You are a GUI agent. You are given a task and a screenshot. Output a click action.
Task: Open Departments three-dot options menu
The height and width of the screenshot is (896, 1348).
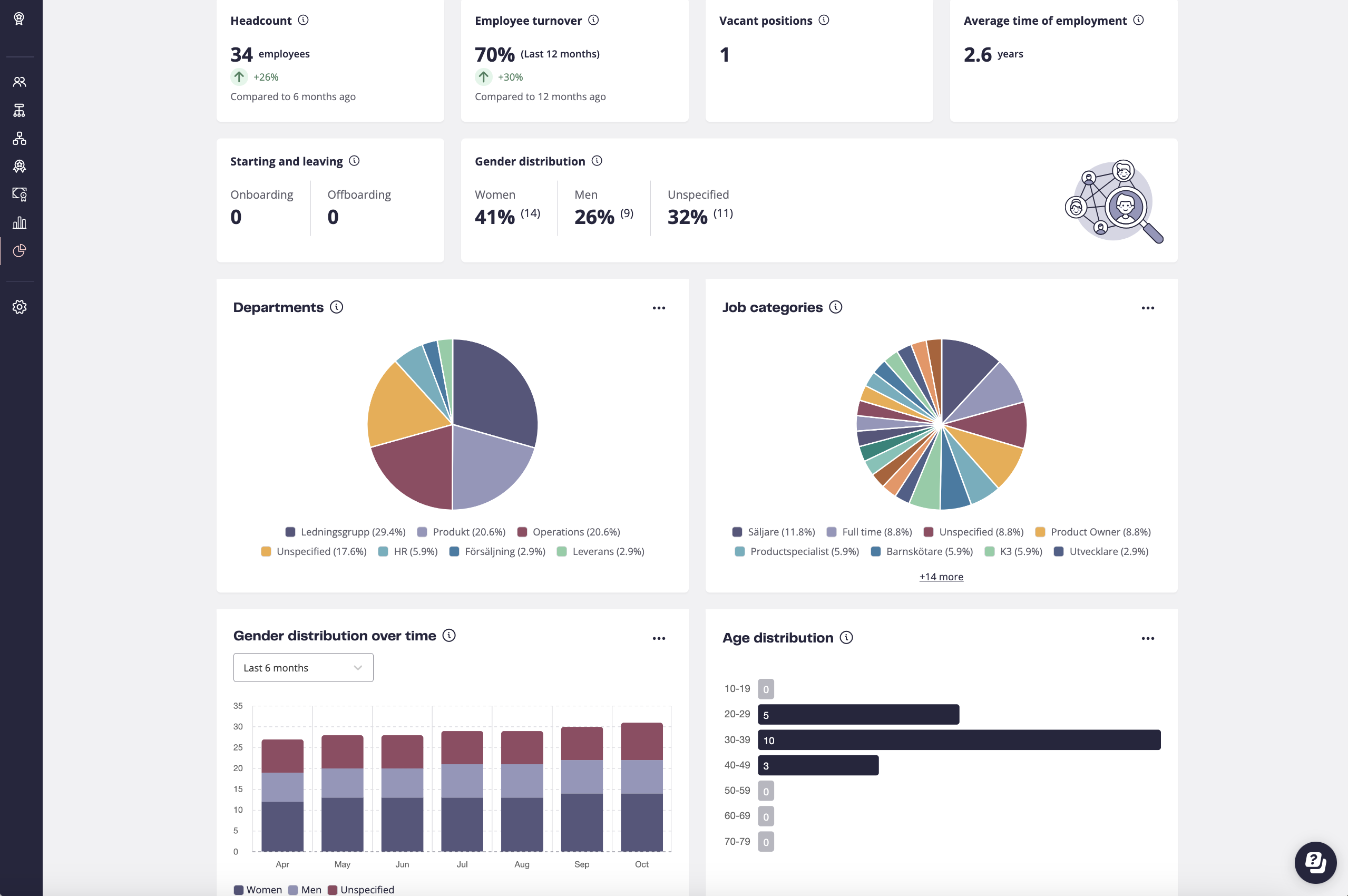659,308
